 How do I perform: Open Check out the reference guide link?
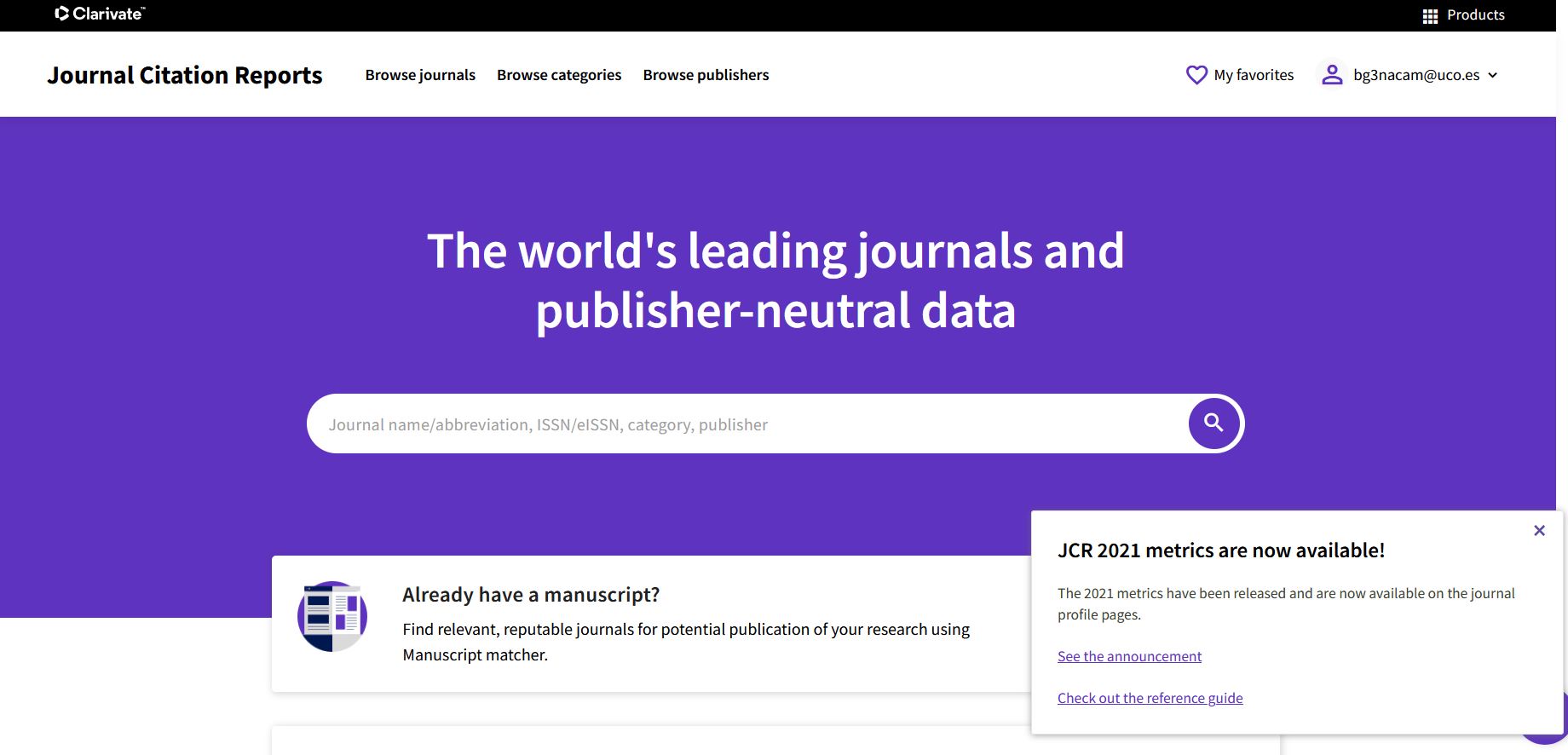tap(1150, 698)
